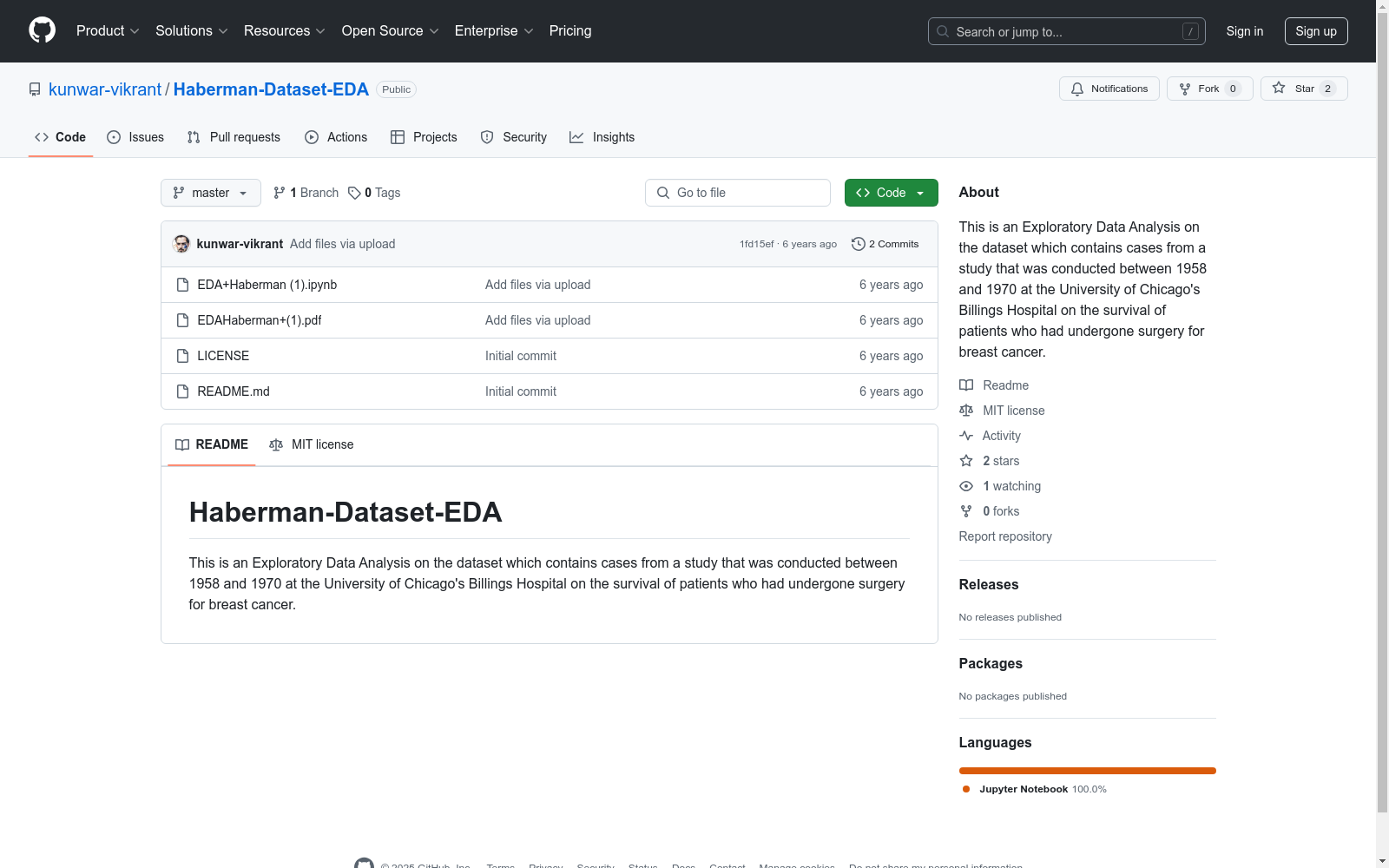
Task: Click the Packages heading link
Action: 991,664
